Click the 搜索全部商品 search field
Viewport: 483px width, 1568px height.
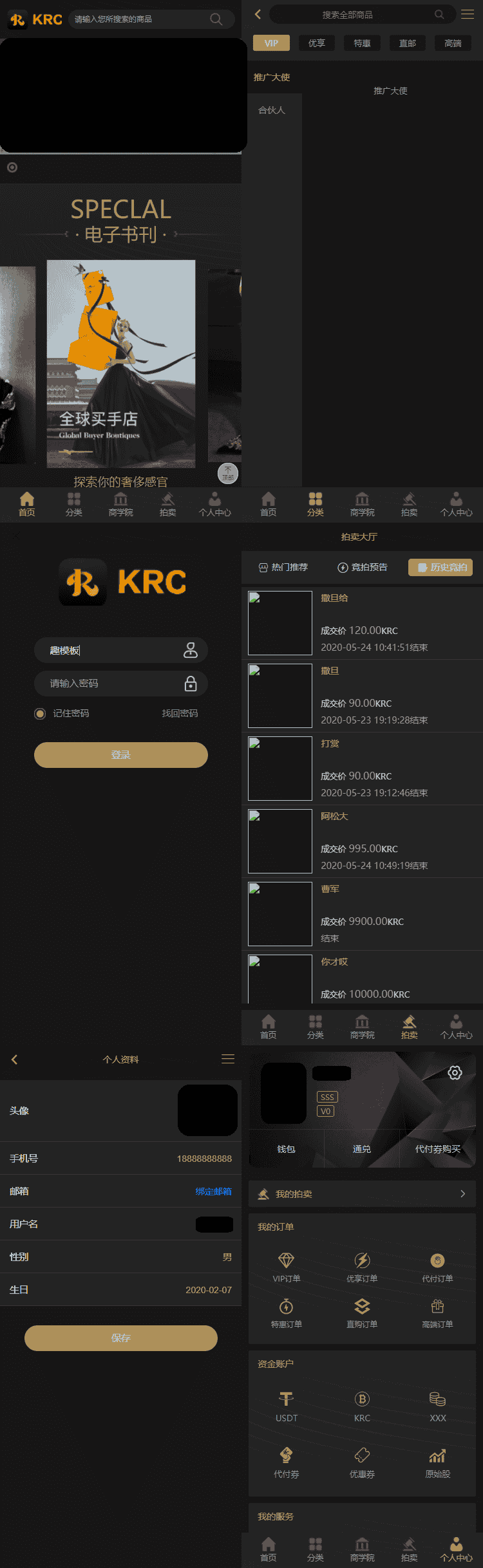(363, 14)
